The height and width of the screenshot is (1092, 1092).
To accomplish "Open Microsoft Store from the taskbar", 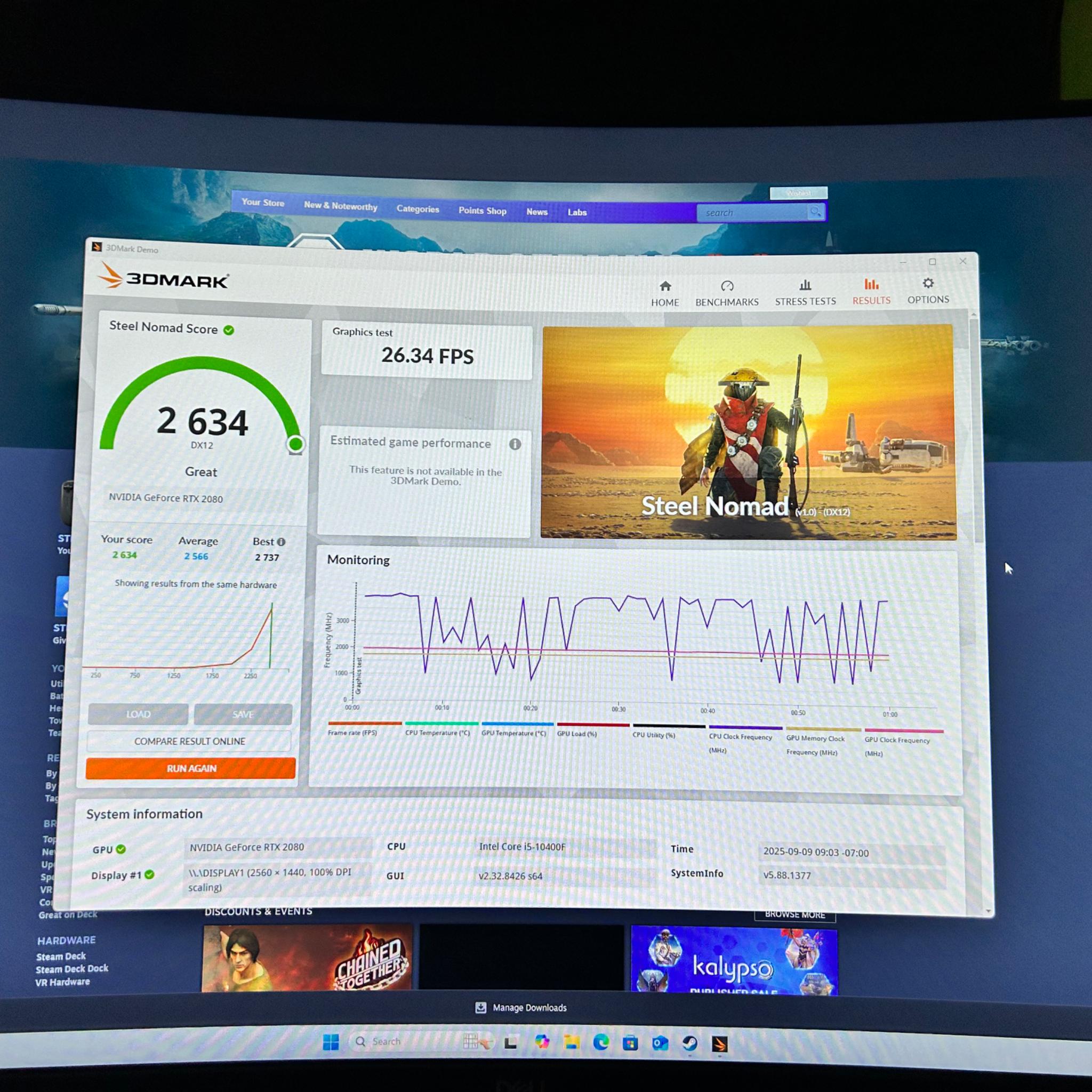I will pyautogui.click(x=630, y=1043).
